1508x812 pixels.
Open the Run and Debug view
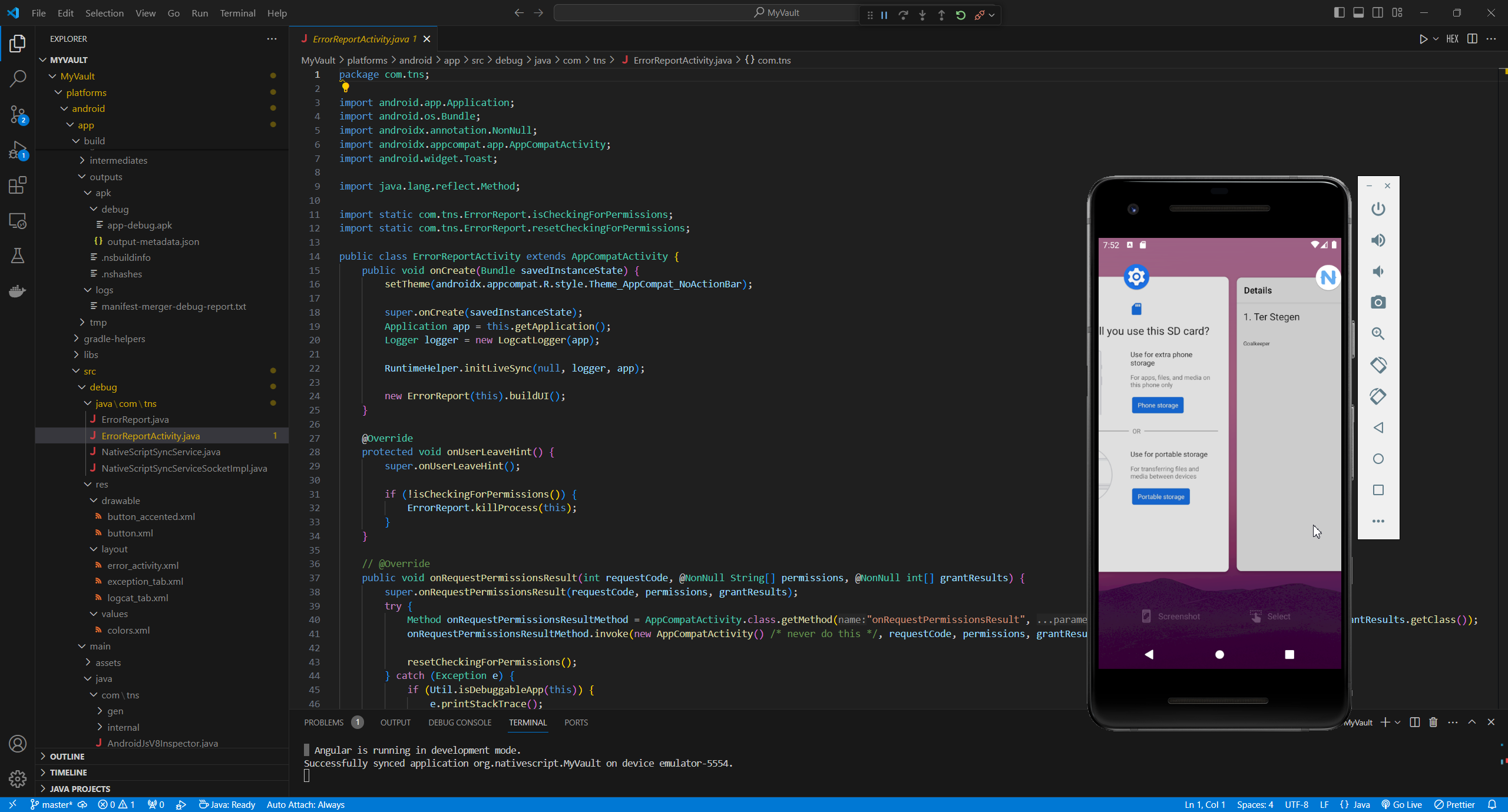pos(18,150)
